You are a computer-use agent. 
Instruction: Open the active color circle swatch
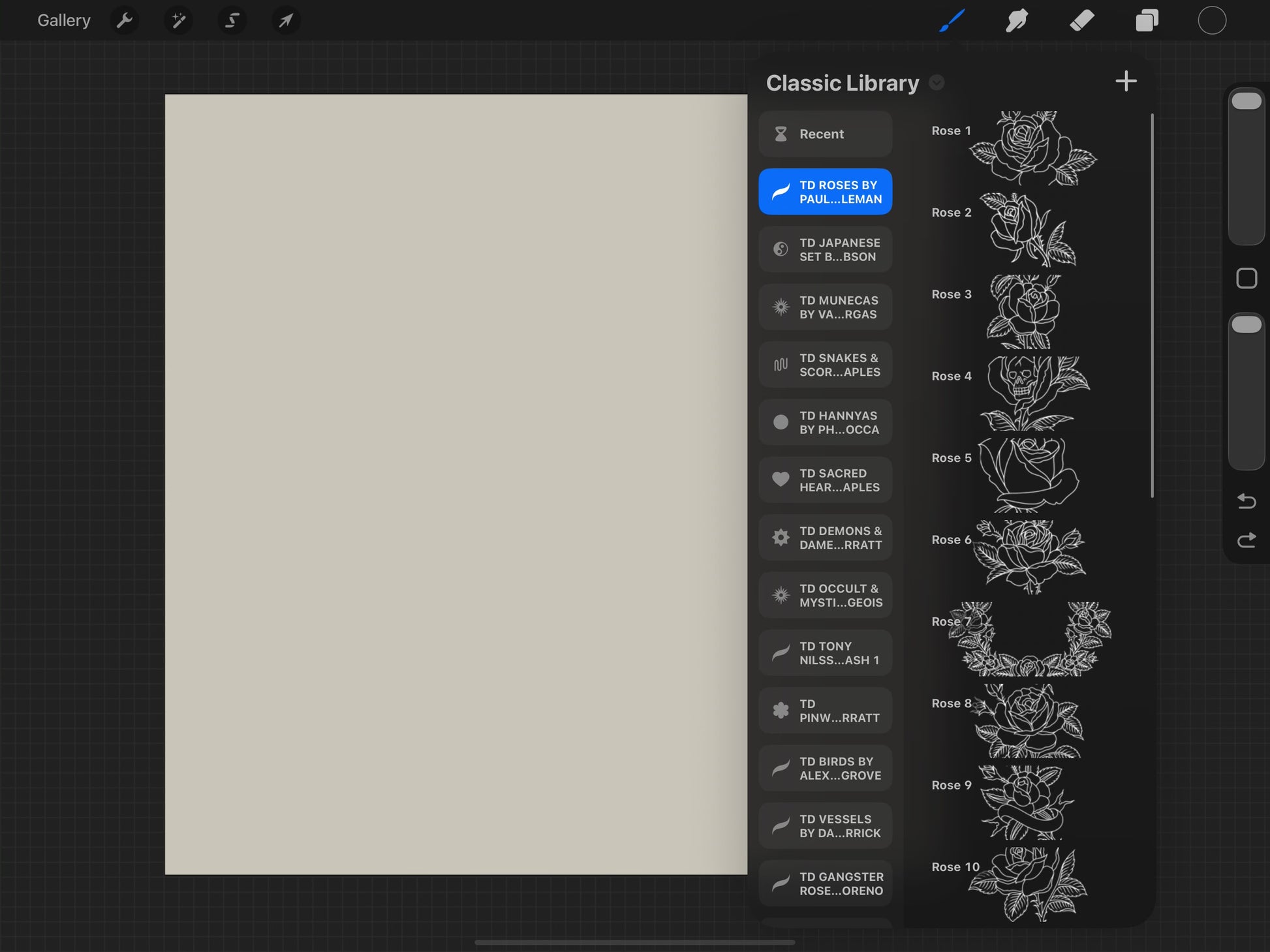point(1211,21)
